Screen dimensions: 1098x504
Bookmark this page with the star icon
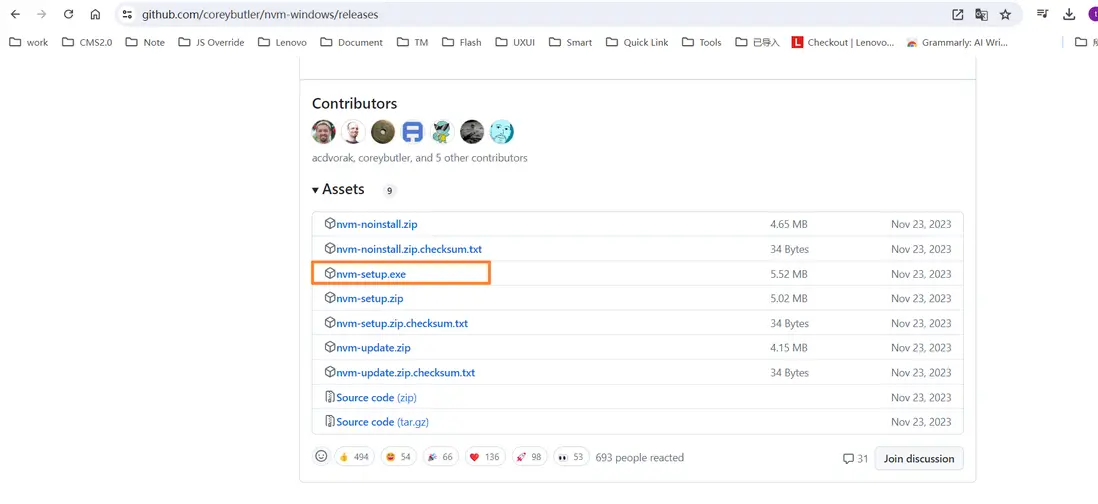click(x=1005, y=14)
